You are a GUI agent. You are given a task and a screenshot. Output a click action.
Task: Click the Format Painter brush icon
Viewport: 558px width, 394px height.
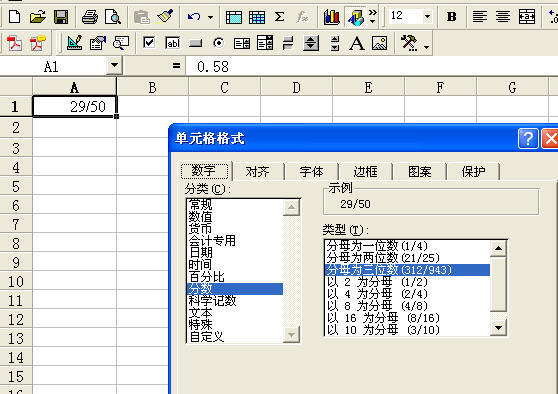click(x=164, y=17)
